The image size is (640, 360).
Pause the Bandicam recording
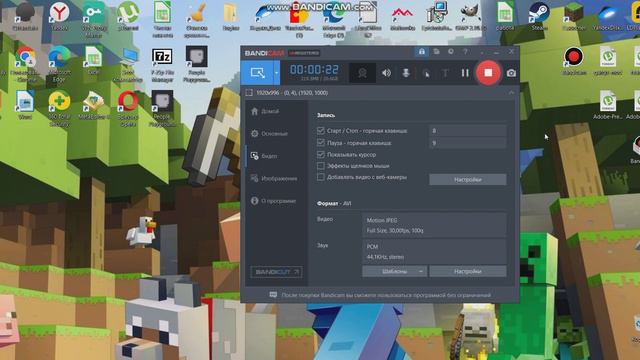coord(465,73)
